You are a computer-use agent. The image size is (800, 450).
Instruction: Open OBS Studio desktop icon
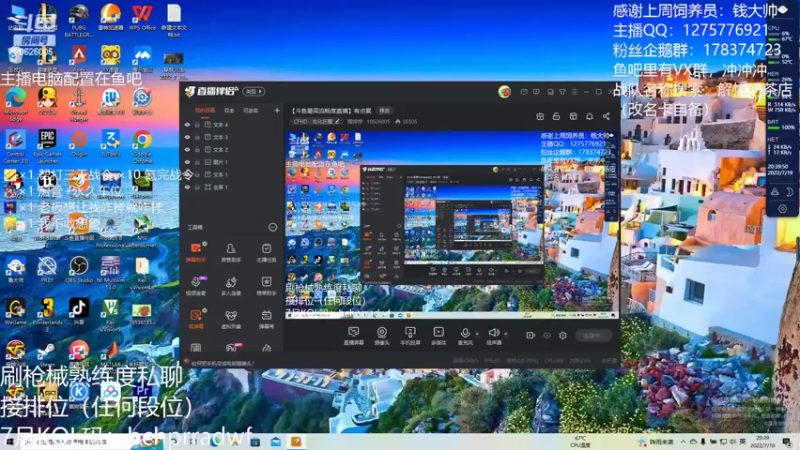(79, 269)
